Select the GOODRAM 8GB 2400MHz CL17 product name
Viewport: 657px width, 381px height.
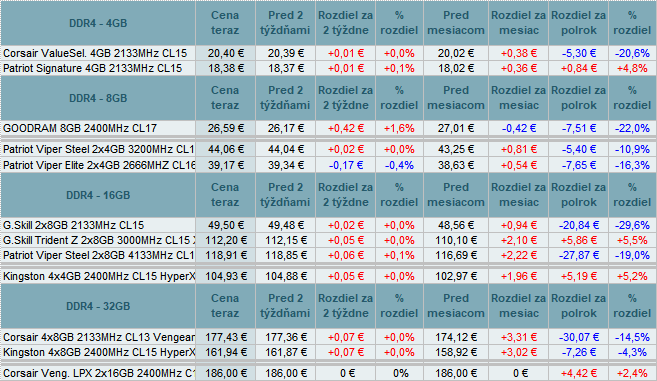tap(80, 128)
